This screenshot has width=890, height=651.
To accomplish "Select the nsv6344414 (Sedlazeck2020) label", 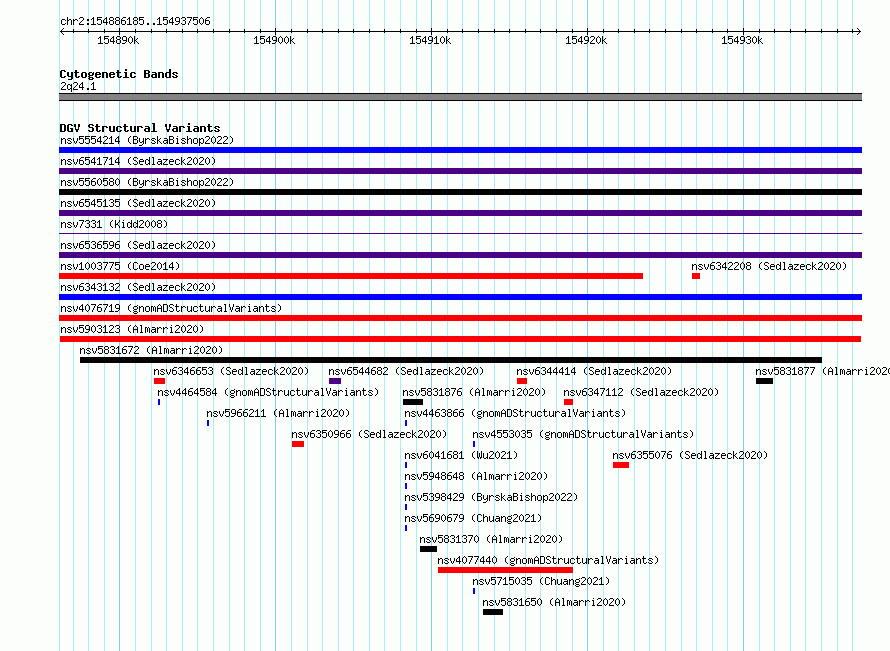I will tap(594, 371).
